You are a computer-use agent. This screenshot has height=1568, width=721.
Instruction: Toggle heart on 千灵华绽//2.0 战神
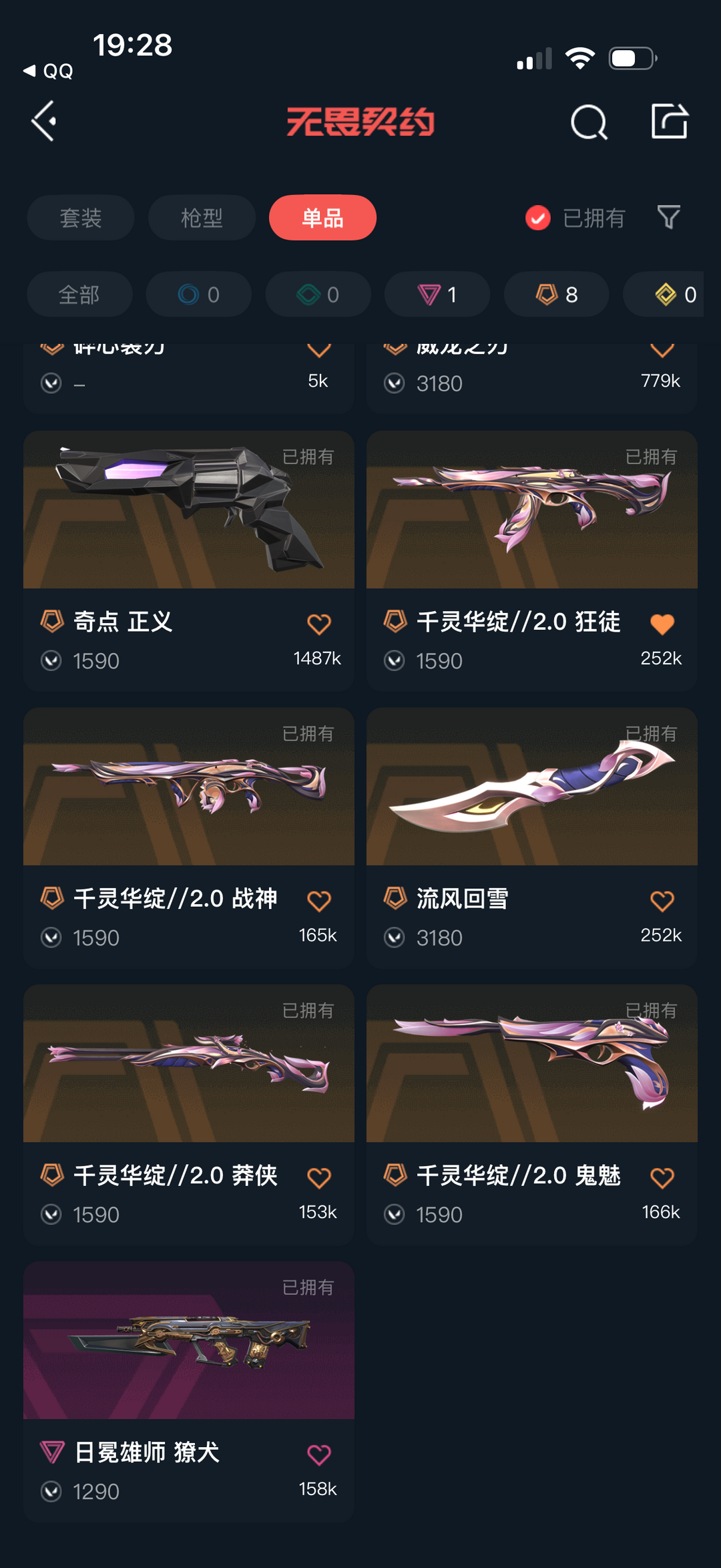(319, 902)
